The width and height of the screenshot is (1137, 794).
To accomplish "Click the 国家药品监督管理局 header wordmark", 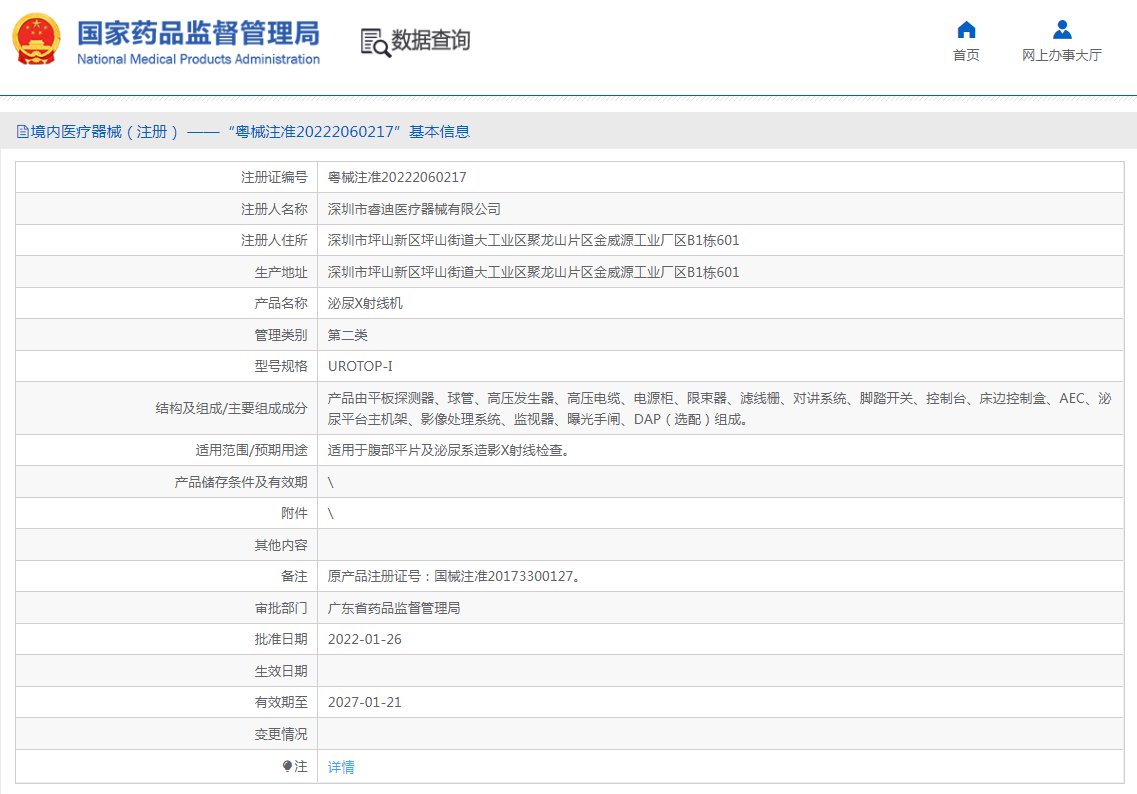I will [x=198, y=33].
